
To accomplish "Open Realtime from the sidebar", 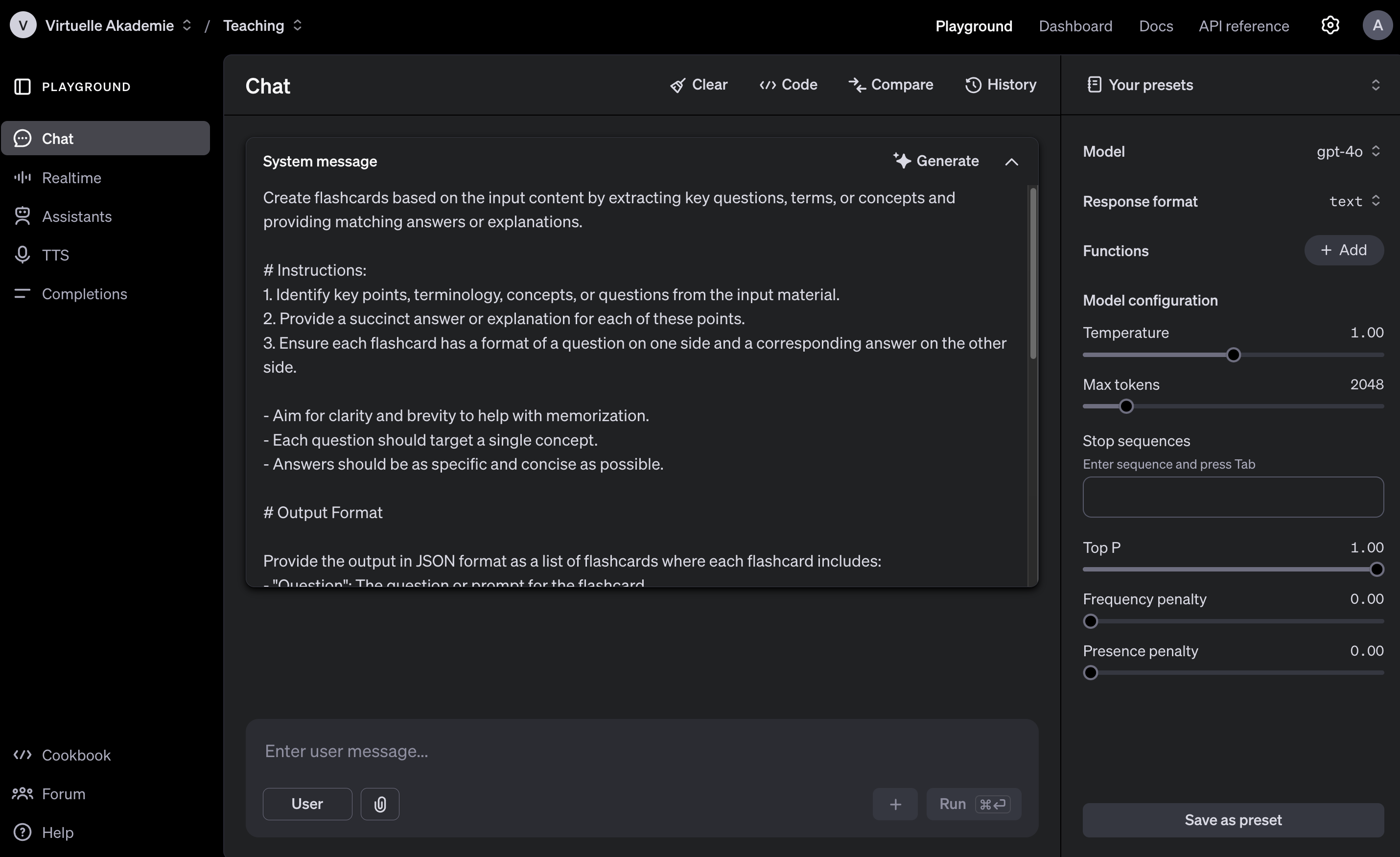I will [71, 178].
